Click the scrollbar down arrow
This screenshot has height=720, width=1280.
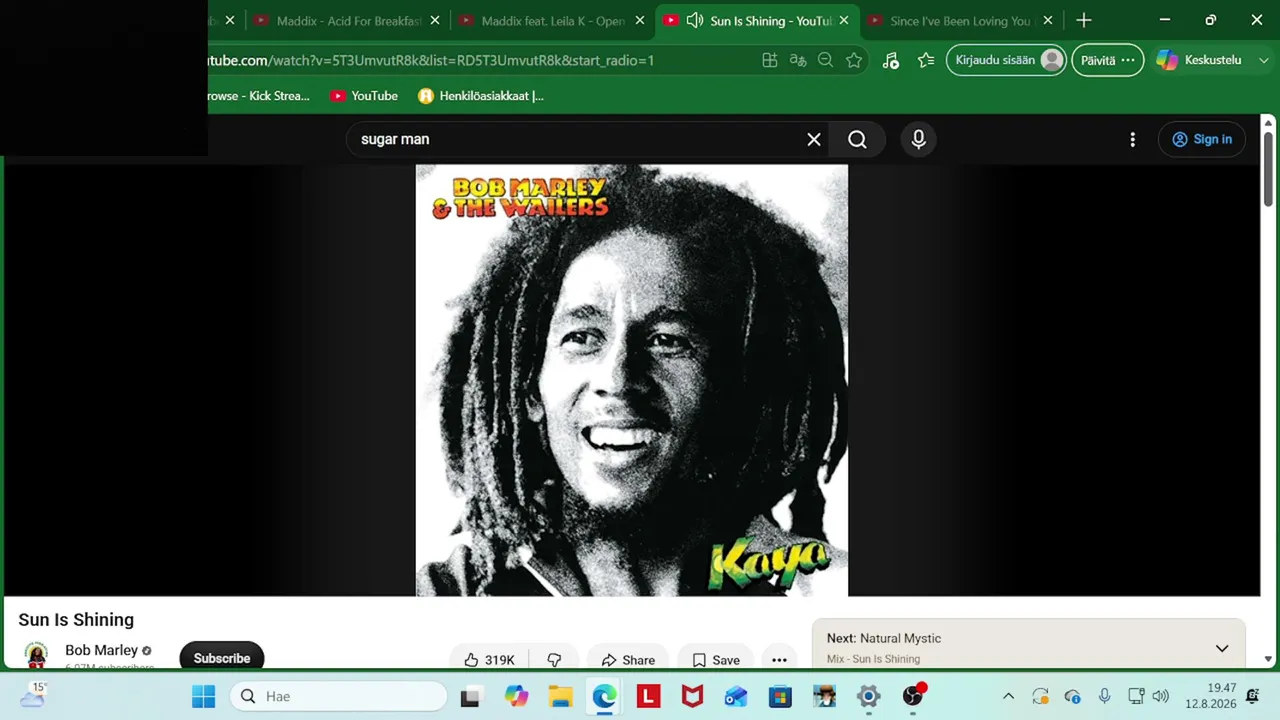(x=1268, y=659)
